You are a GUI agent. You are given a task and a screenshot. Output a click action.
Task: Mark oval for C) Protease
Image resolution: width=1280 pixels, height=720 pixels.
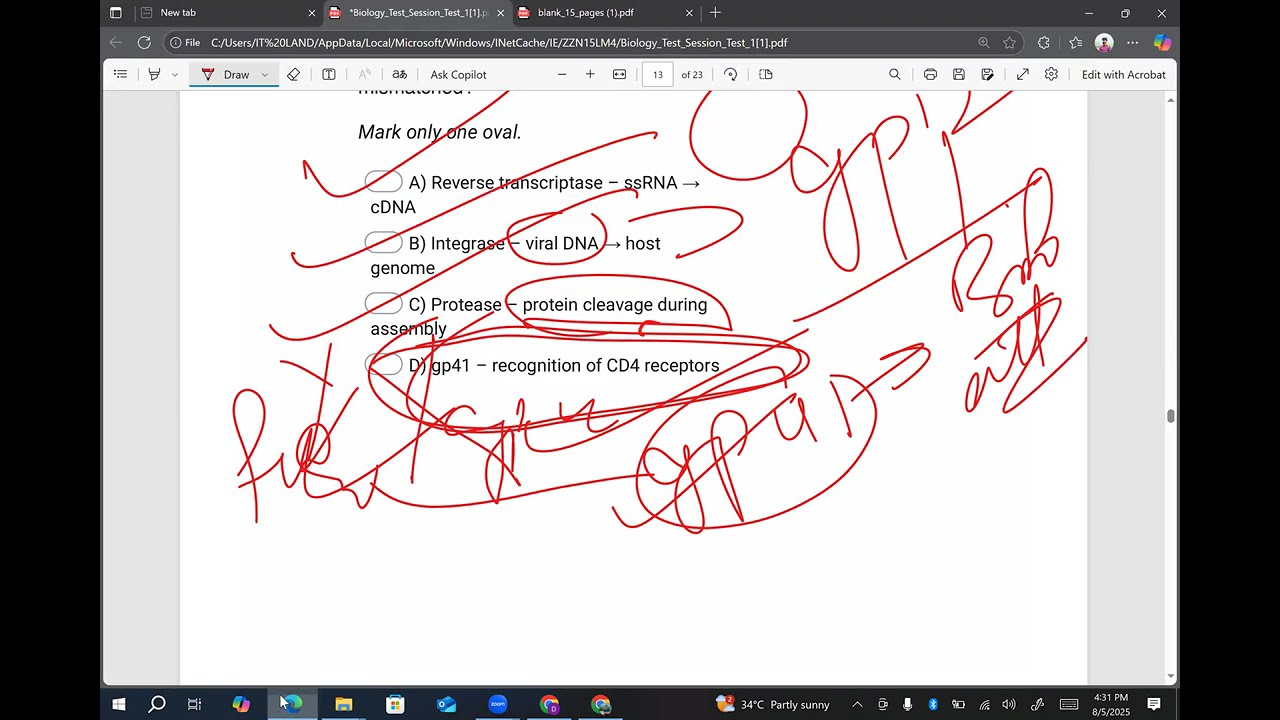coord(384,304)
